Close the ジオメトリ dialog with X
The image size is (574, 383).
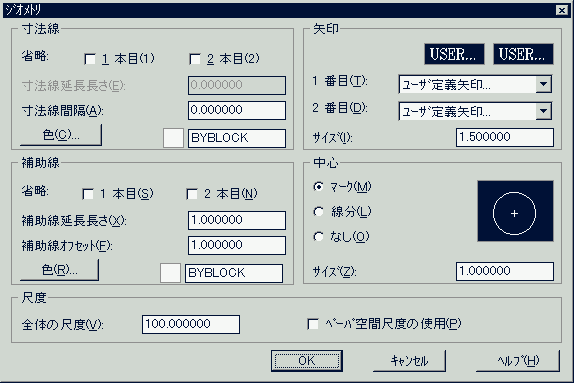(x=562, y=10)
